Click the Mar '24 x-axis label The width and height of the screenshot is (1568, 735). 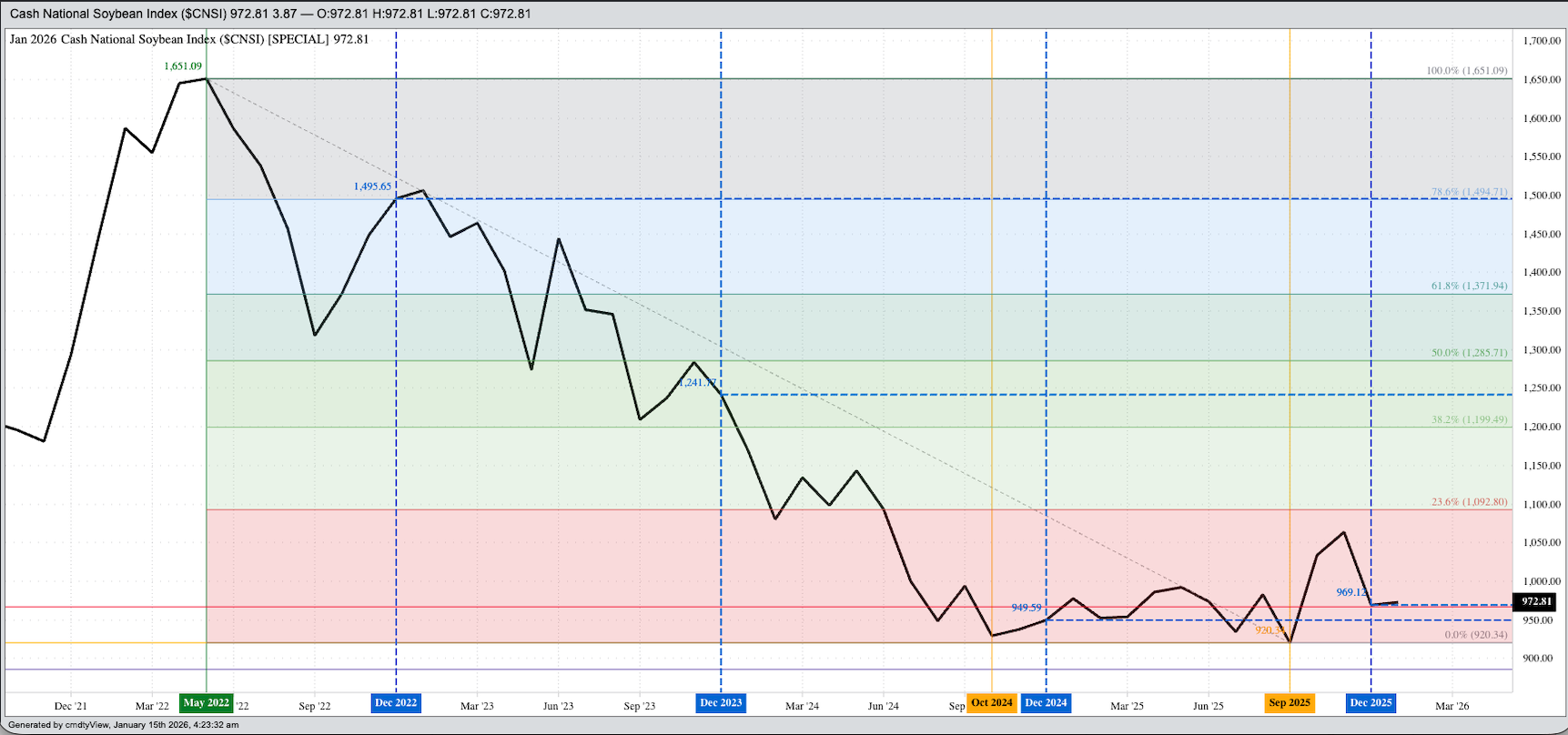[x=802, y=706]
